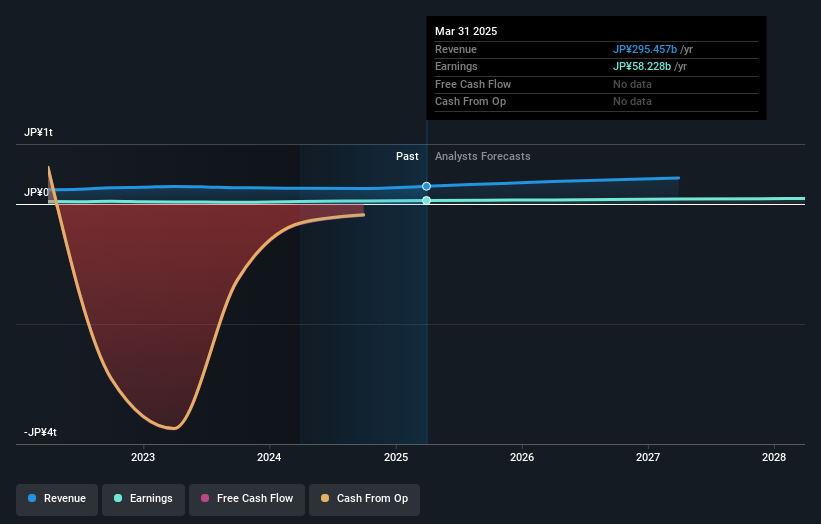Click the Past label on chart
This screenshot has height=524, width=821.
click(407, 156)
